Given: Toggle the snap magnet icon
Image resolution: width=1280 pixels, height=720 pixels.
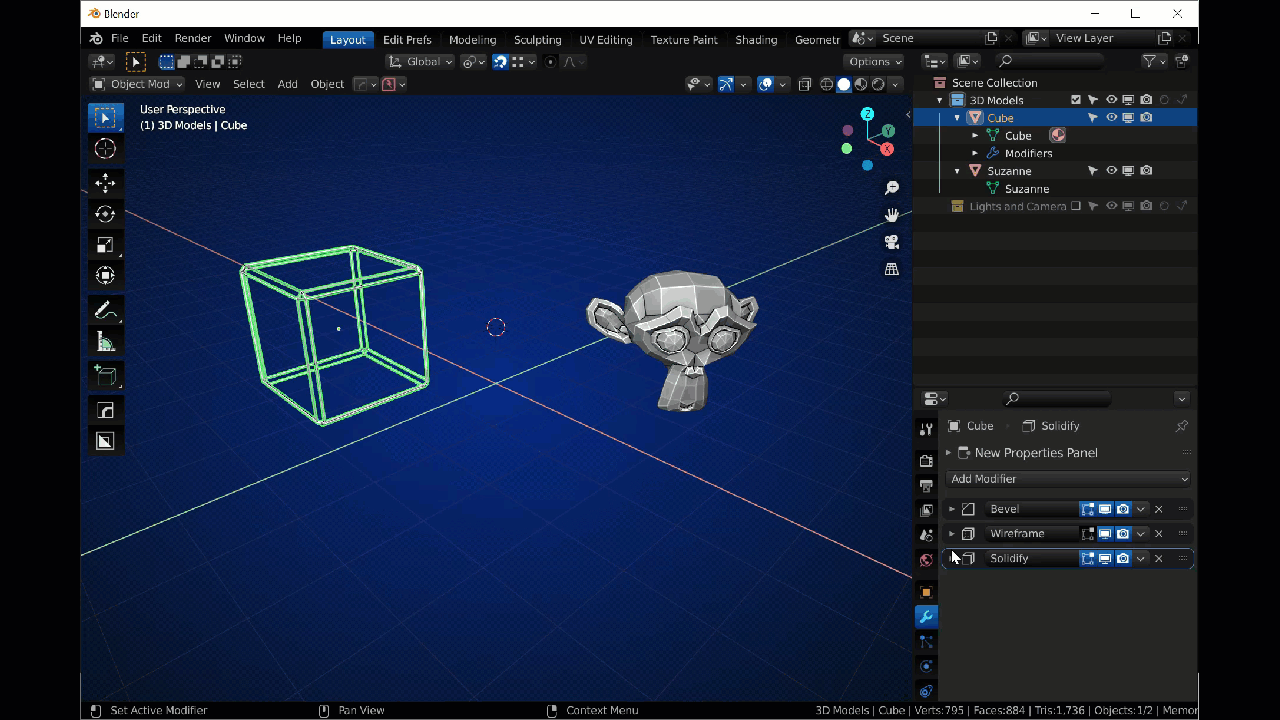Looking at the screenshot, I should (500, 61).
